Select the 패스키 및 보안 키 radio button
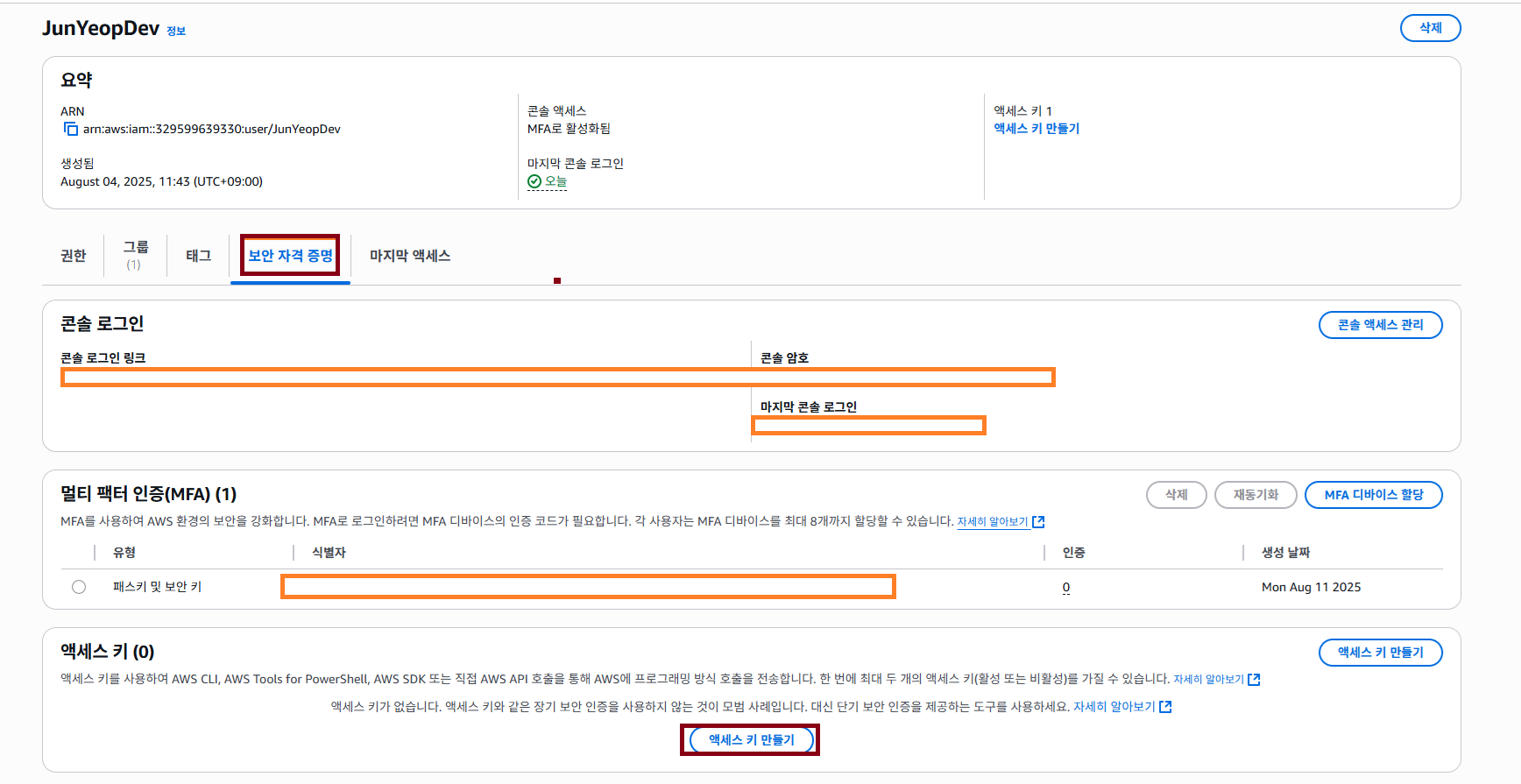Viewport: 1521px width, 784px height. [79, 587]
